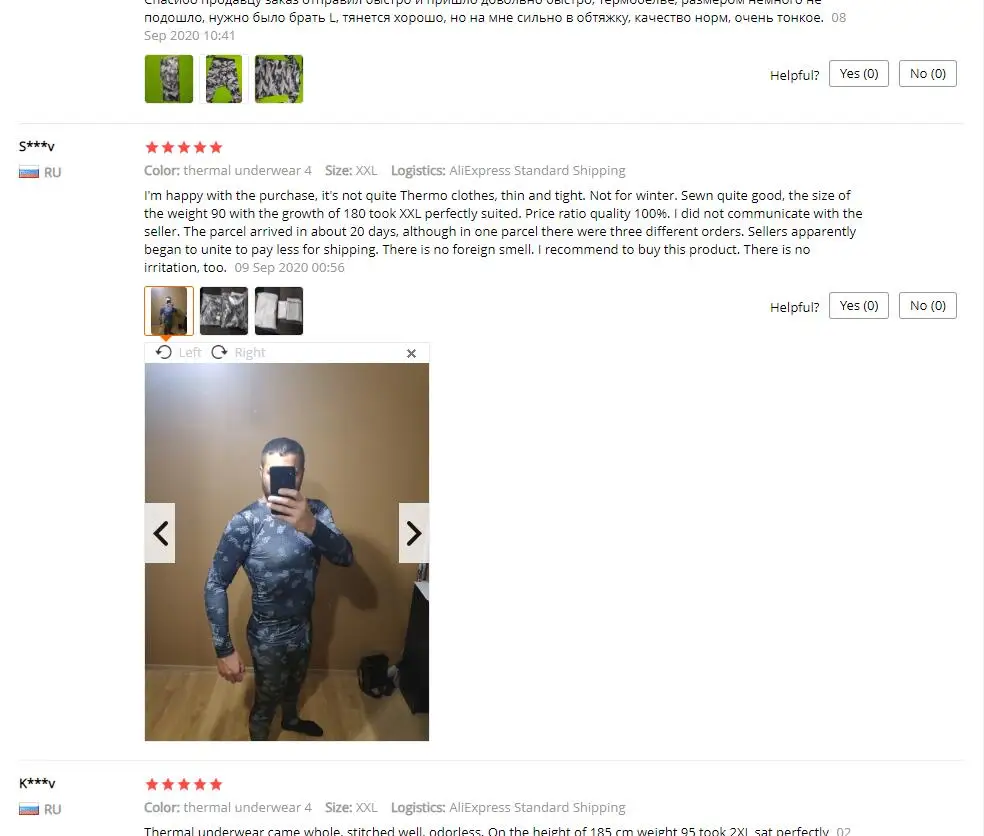This screenshot has height=836, width=984.
Task: Open the first green-background thumbnail
Action: 169,78
